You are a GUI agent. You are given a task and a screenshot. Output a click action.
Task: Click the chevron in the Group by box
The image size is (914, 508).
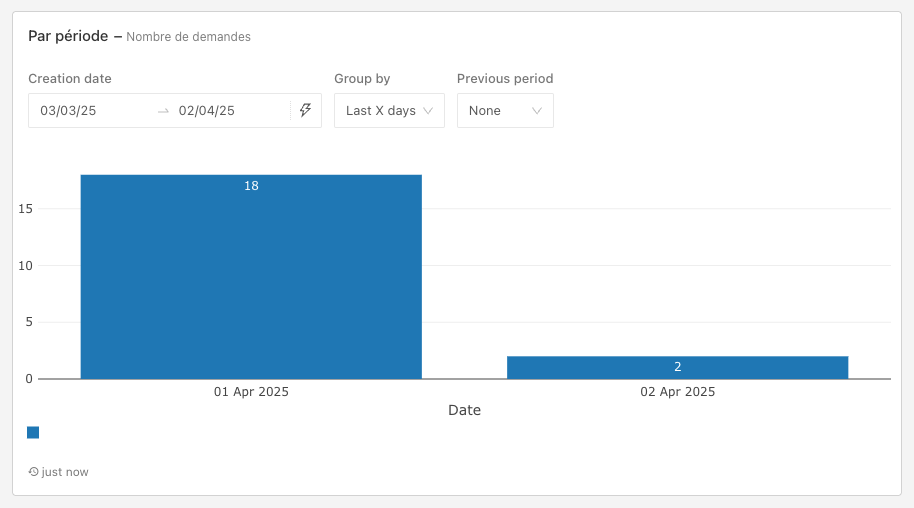point(429,111)
